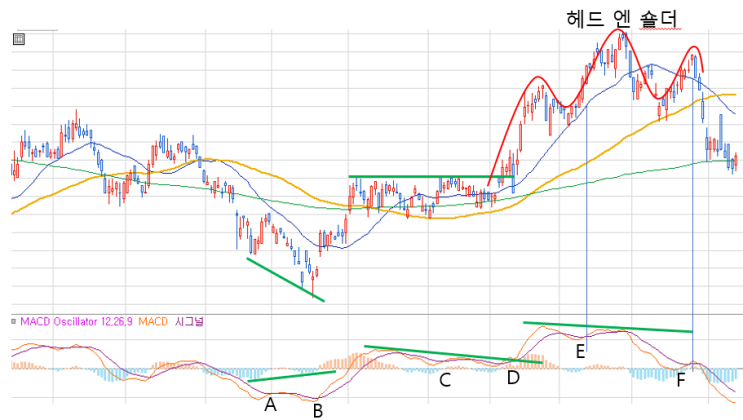This screenshot has height=420, width=743.
Task: Select the letter C annotation in the MACD panel
Action: tap(445, 380)
